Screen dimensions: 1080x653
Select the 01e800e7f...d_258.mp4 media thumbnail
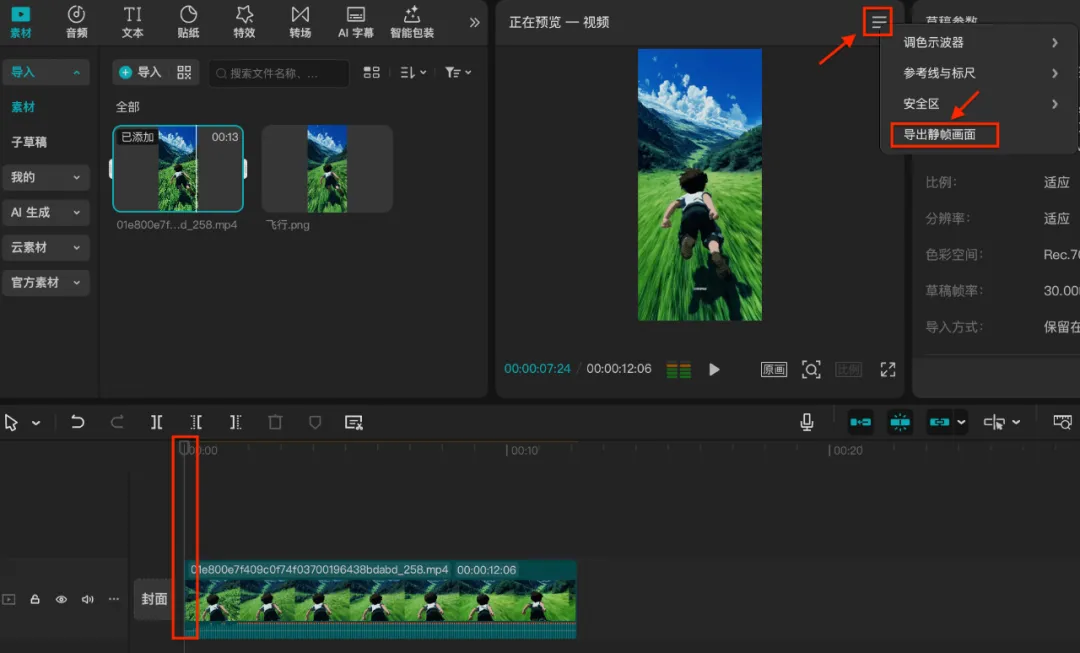point(178,169)
